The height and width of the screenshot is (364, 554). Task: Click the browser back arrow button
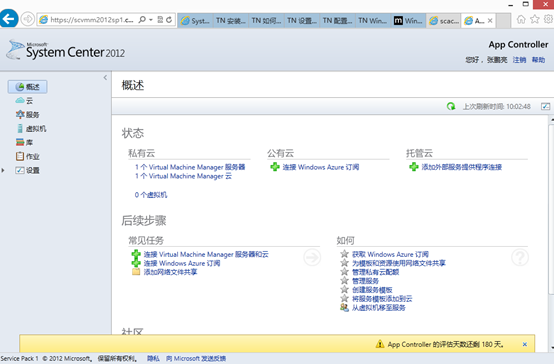(9, 18)
